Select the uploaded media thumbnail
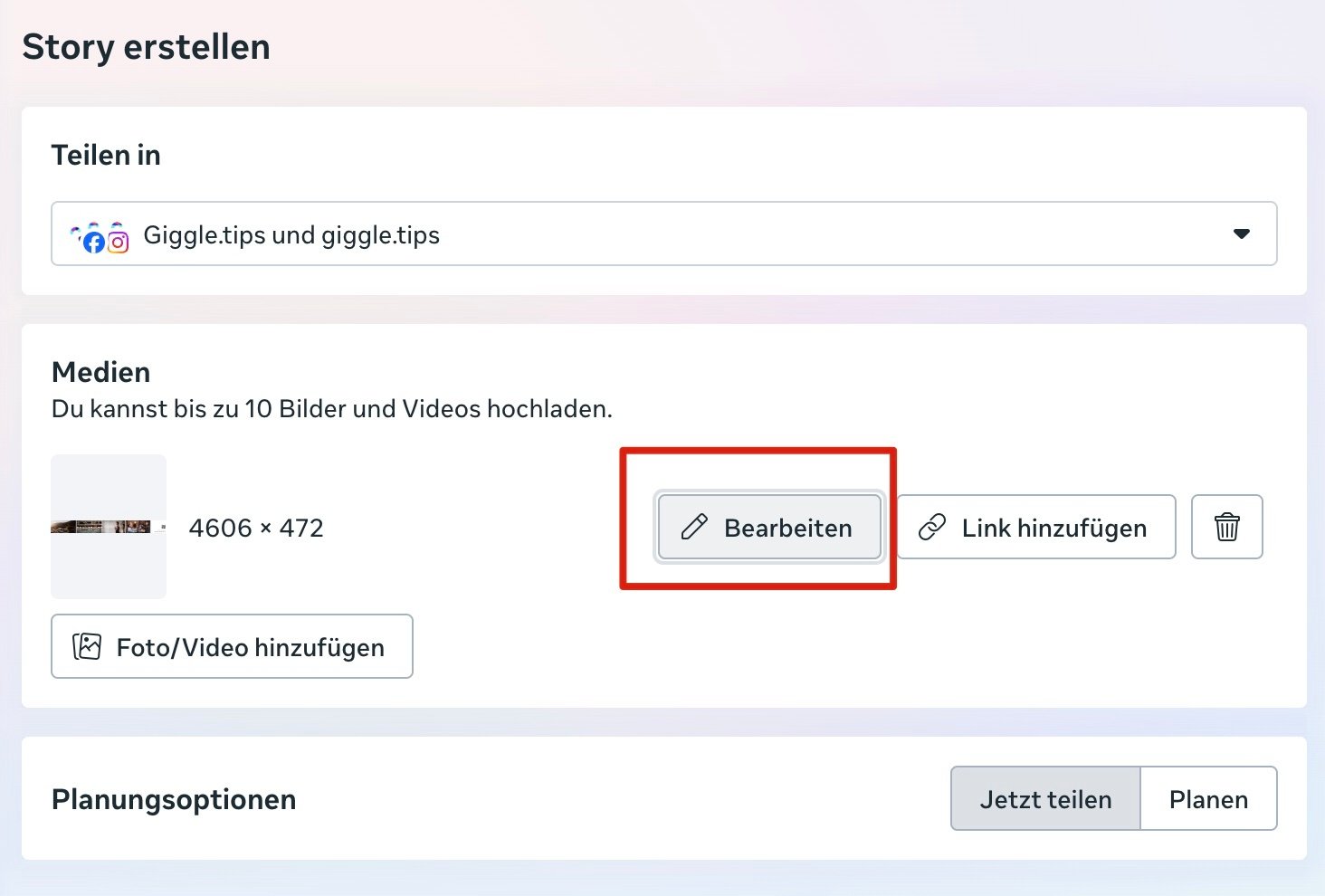 pyautogui.click(x=109, y=527)
